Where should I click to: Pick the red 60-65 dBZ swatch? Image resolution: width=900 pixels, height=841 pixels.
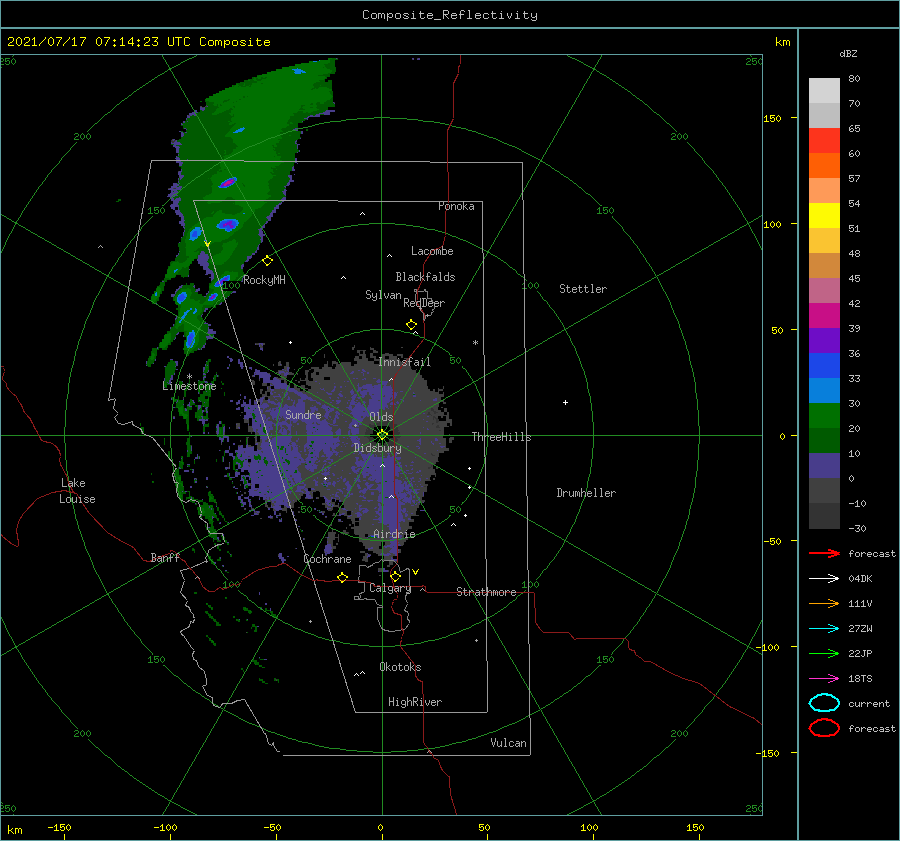tap(824, 141)
